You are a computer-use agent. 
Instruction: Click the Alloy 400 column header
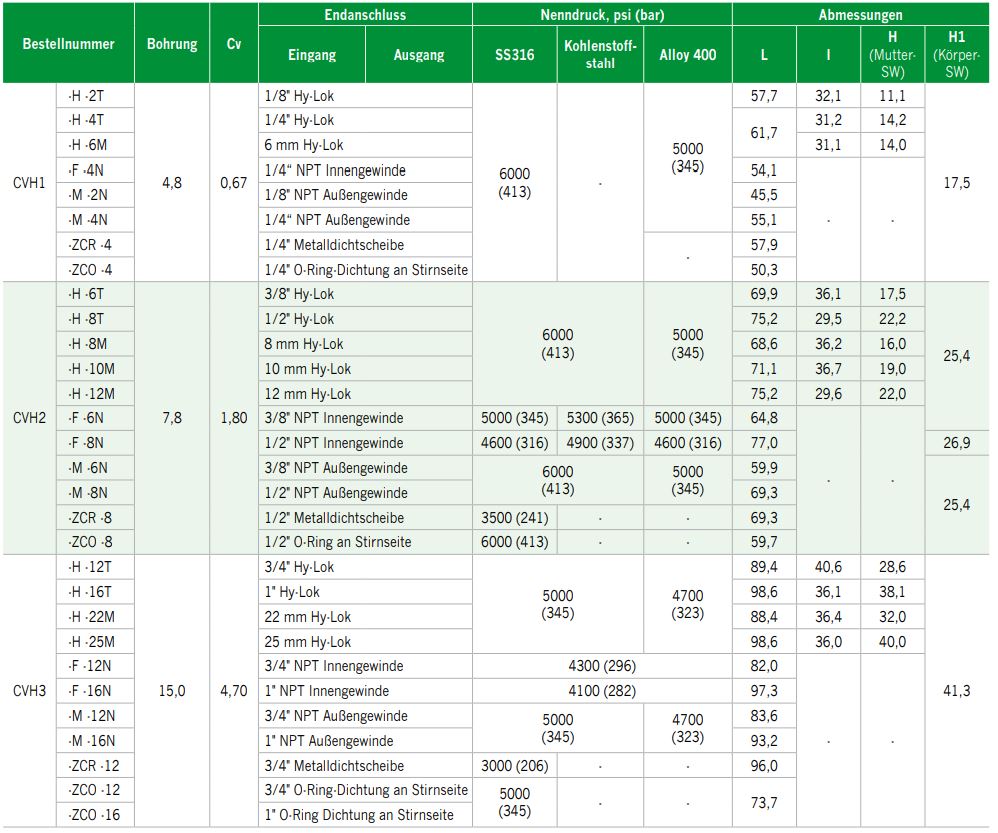coord(687,55)
